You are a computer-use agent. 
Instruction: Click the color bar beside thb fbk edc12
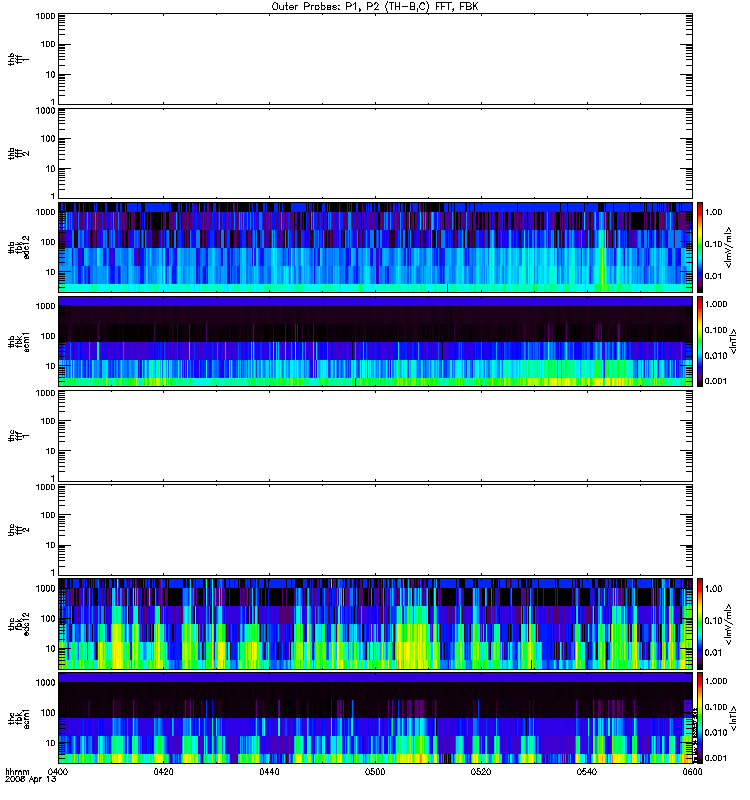click(700, 247)
